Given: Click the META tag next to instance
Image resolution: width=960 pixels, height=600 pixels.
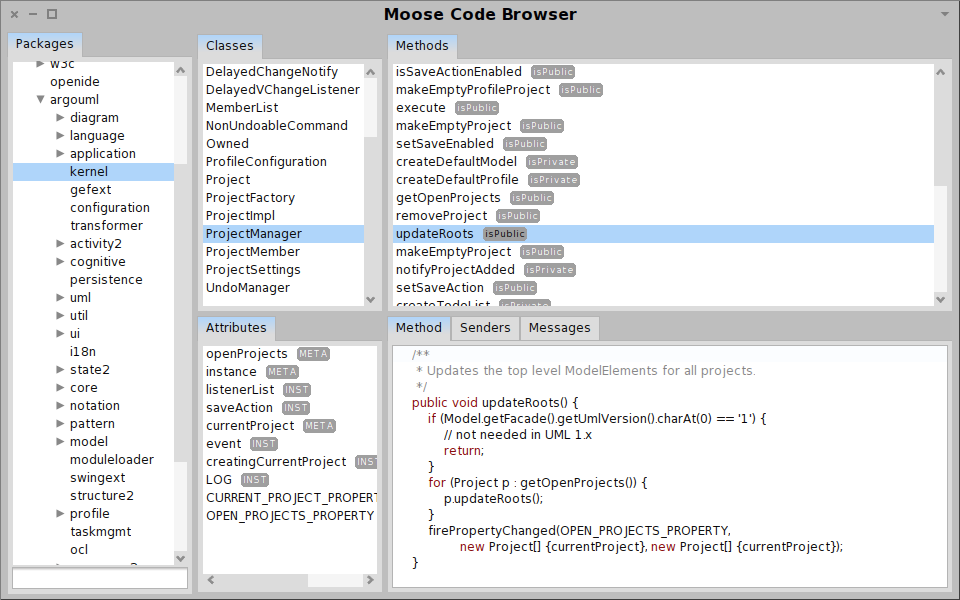Looking at the screenshot, I should tap(282, 372).
